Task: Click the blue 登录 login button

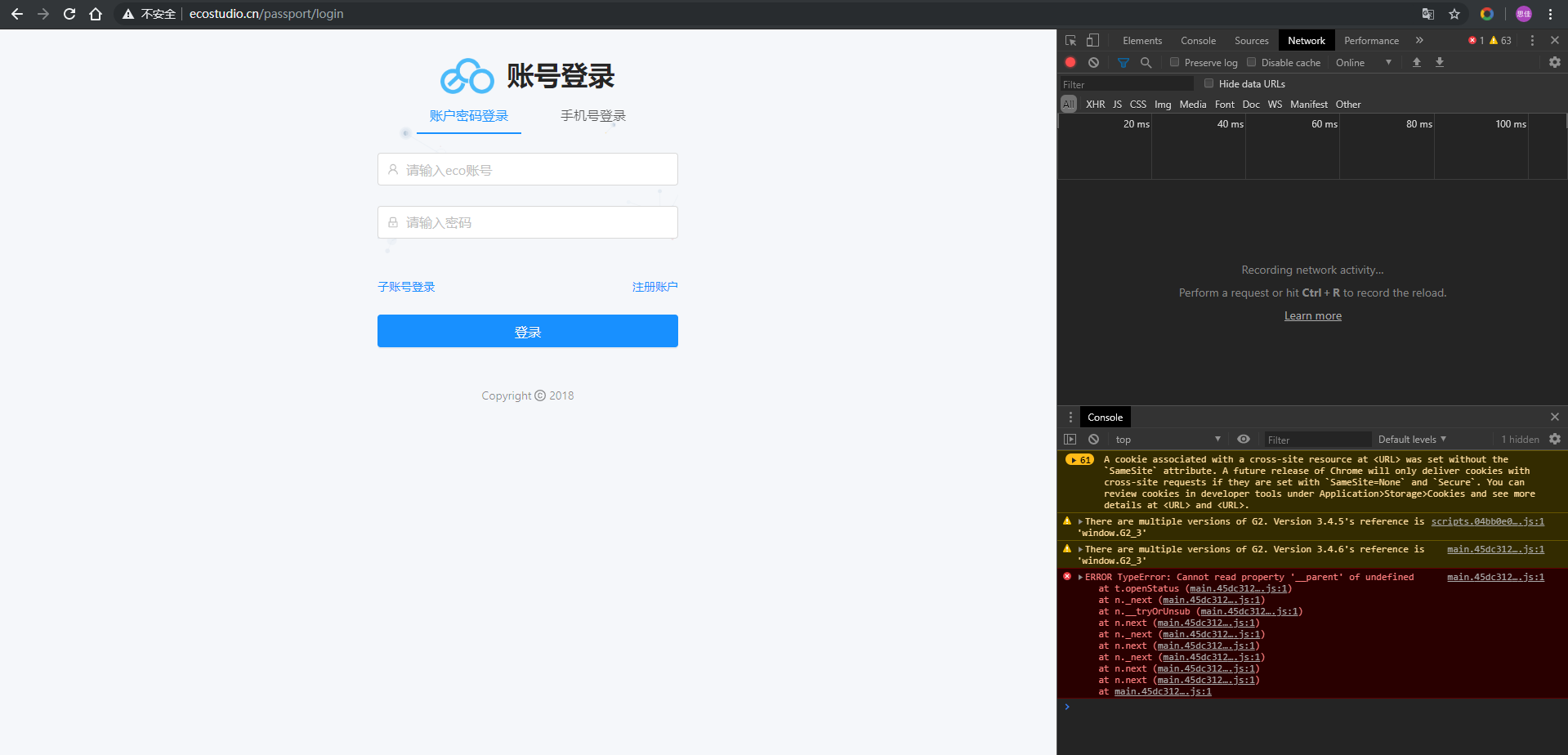Action: (x=528, y=331)
